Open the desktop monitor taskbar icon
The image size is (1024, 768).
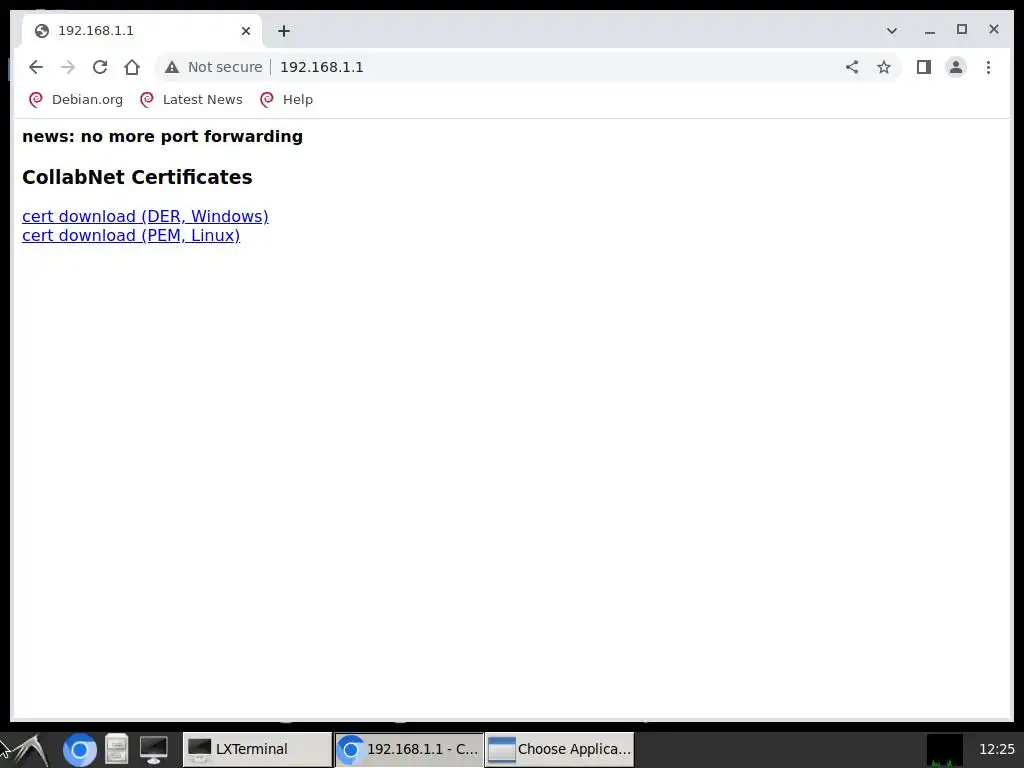pyautogui.click(x=153, y=750)
